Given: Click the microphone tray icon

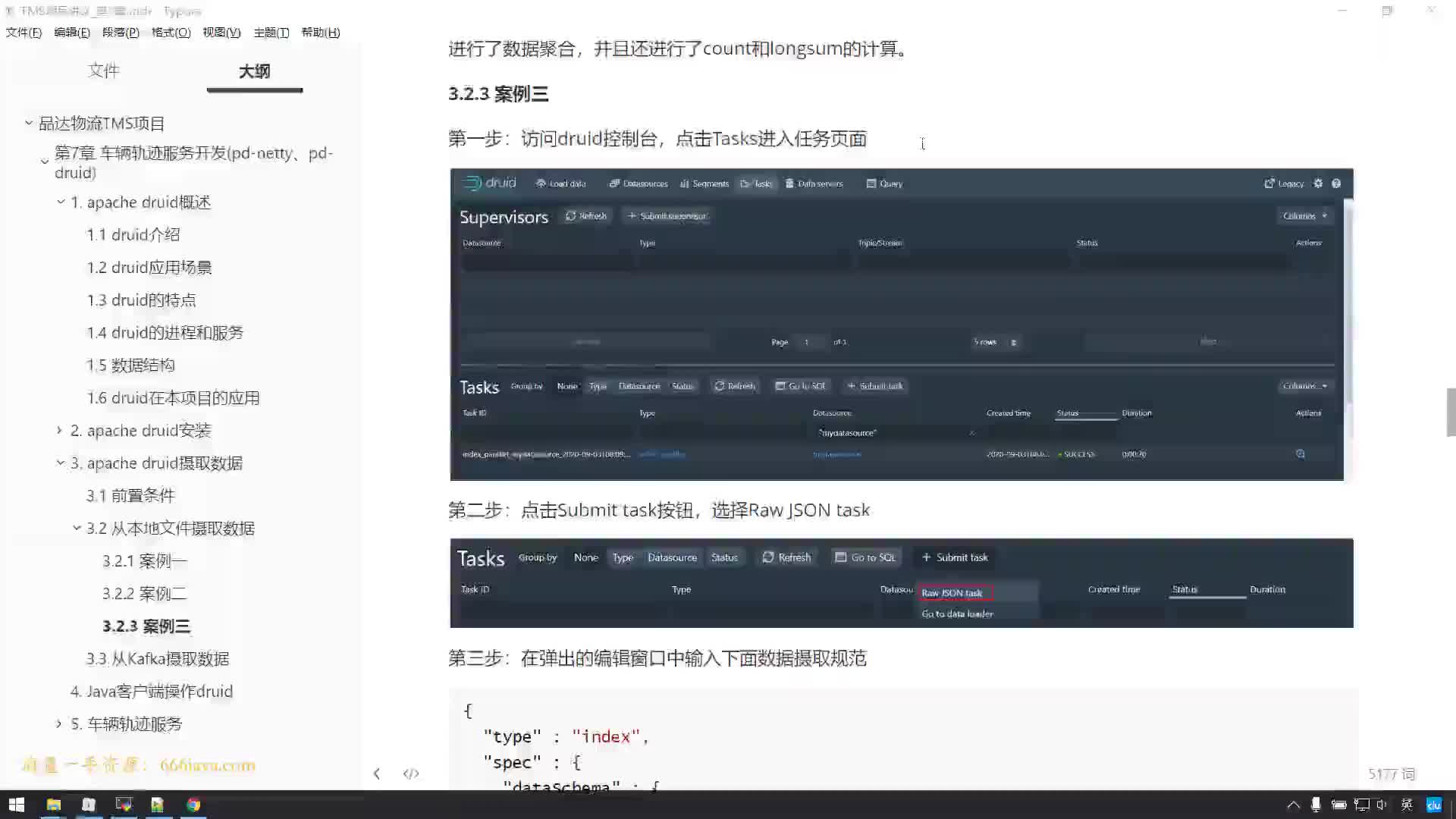Looking at the screenshot, I should (1316, 805).
